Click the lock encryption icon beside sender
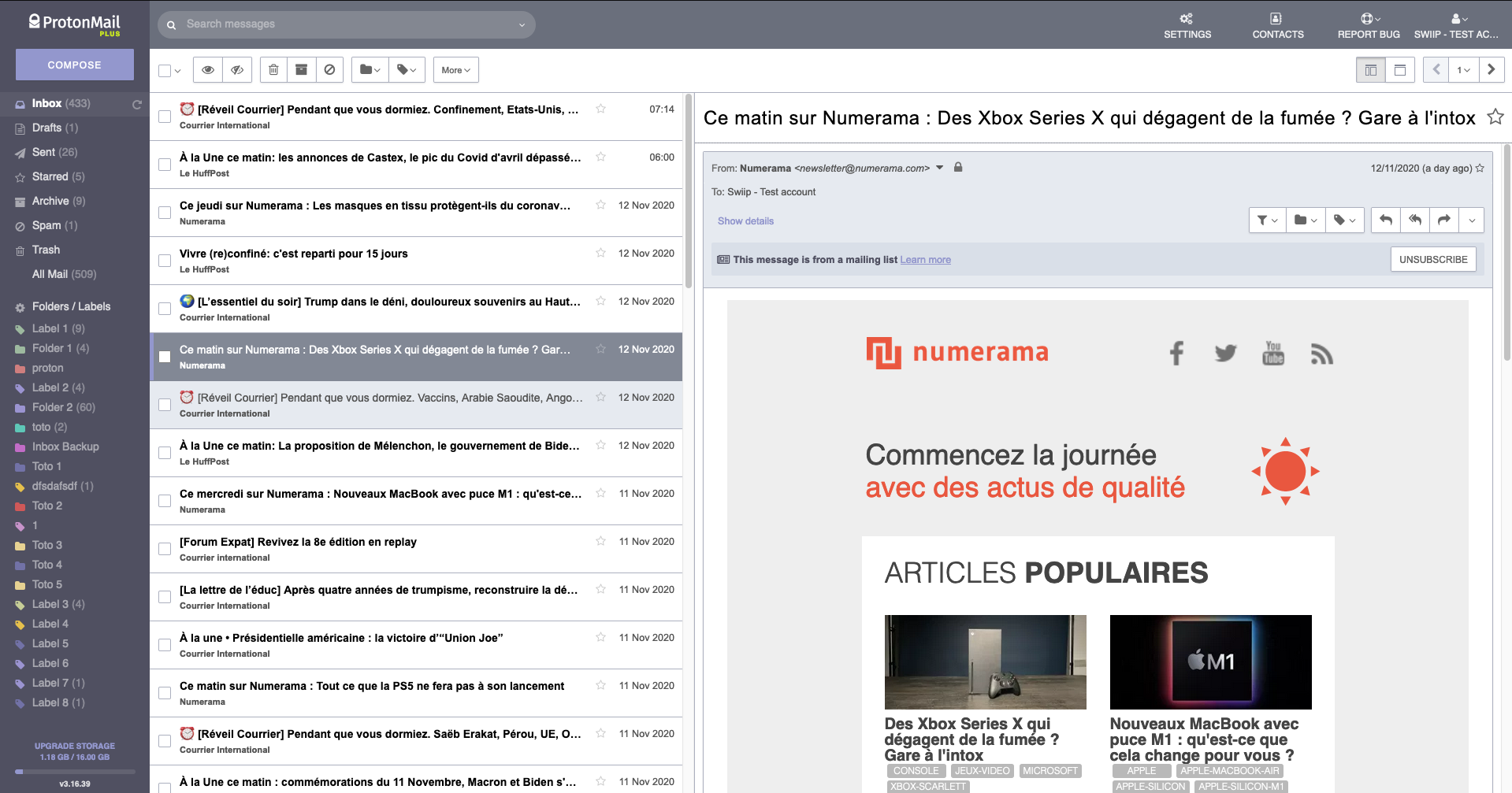Viewport: 1512px width, 793px height. tap(958, 167)
